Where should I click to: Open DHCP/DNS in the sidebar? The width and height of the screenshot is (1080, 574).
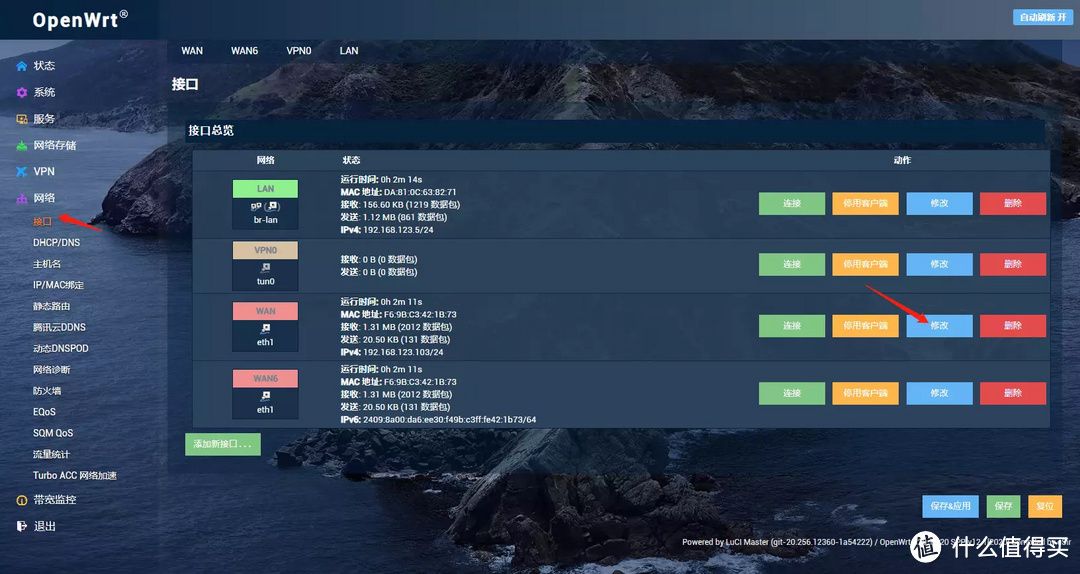tap(55, 243)
